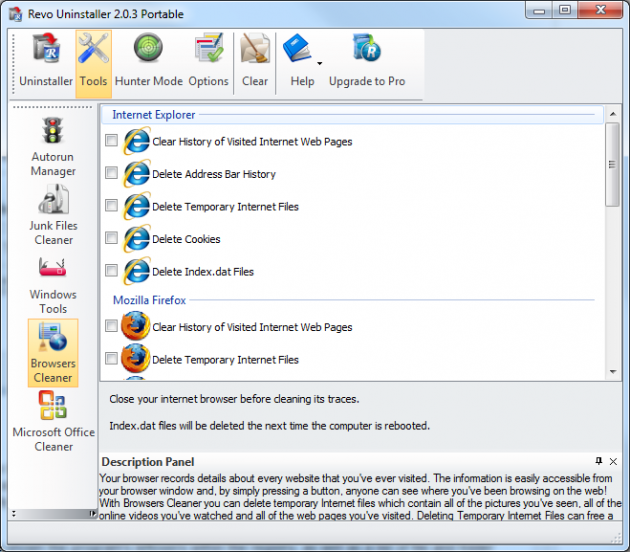The height and width of the screenshot is (552, 630).
Task: Click the Clear broom icon
Action: click(255, 48)
